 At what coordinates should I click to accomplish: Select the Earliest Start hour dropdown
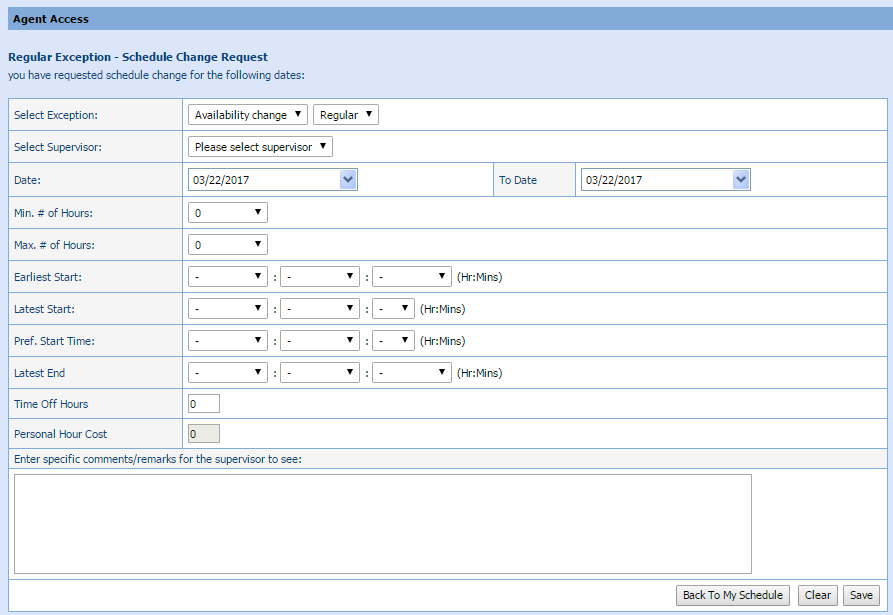pos(228,276)
